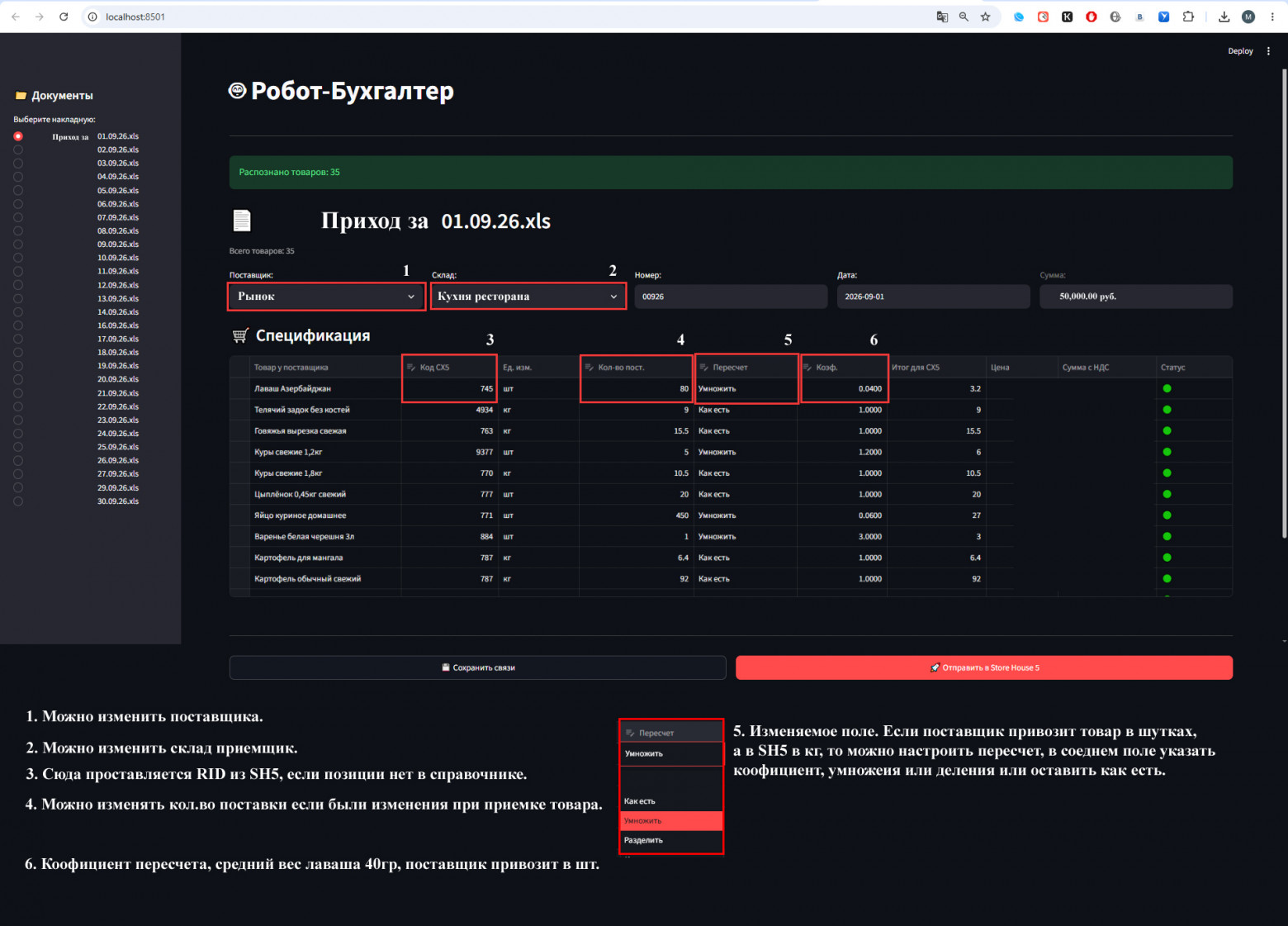Select the 05.09.26.xls invoice radio button
This screenshot has height=926, width=1288.
18,190
